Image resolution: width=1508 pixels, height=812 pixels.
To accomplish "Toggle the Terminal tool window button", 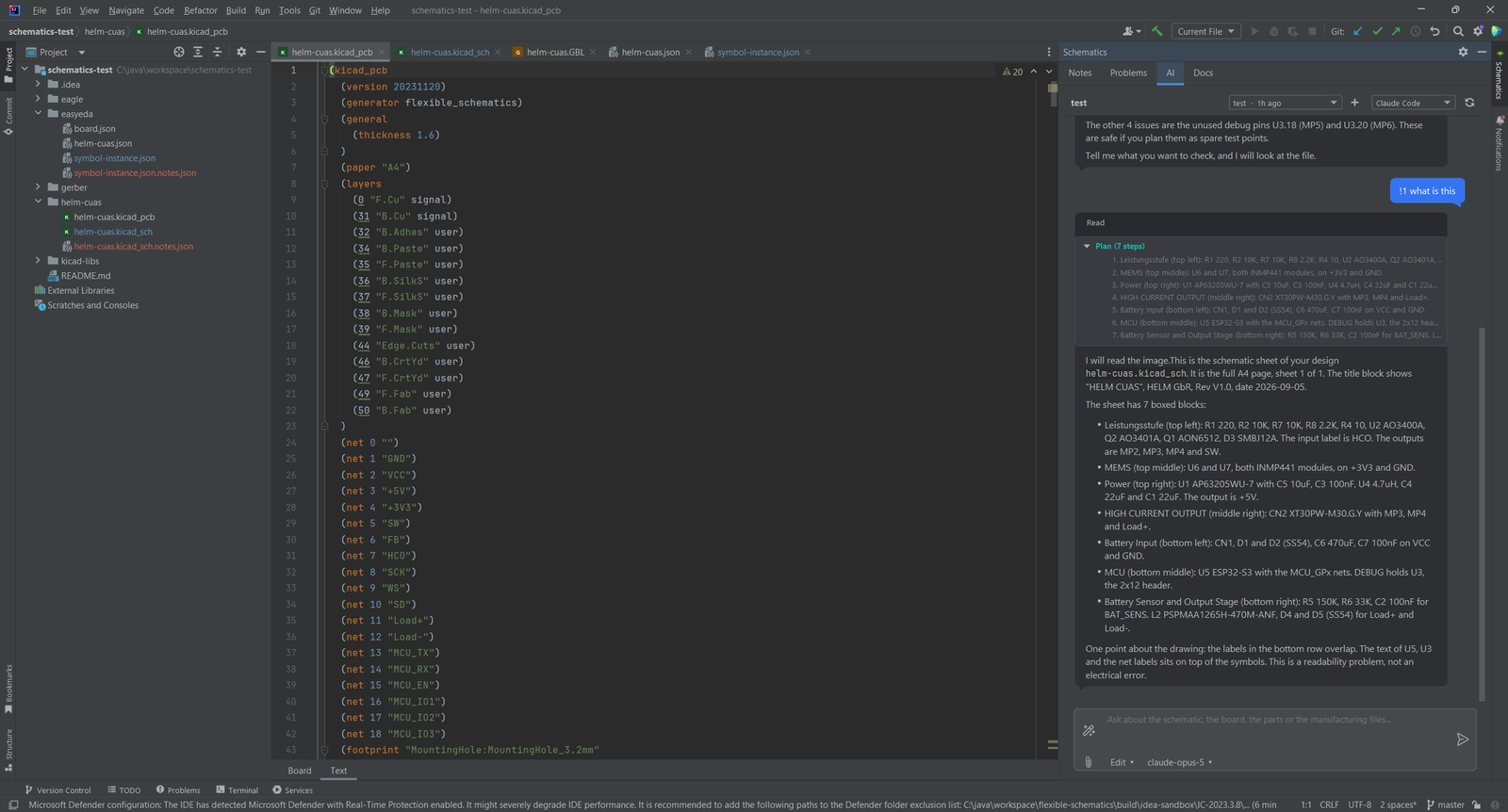I will [237, 790].
